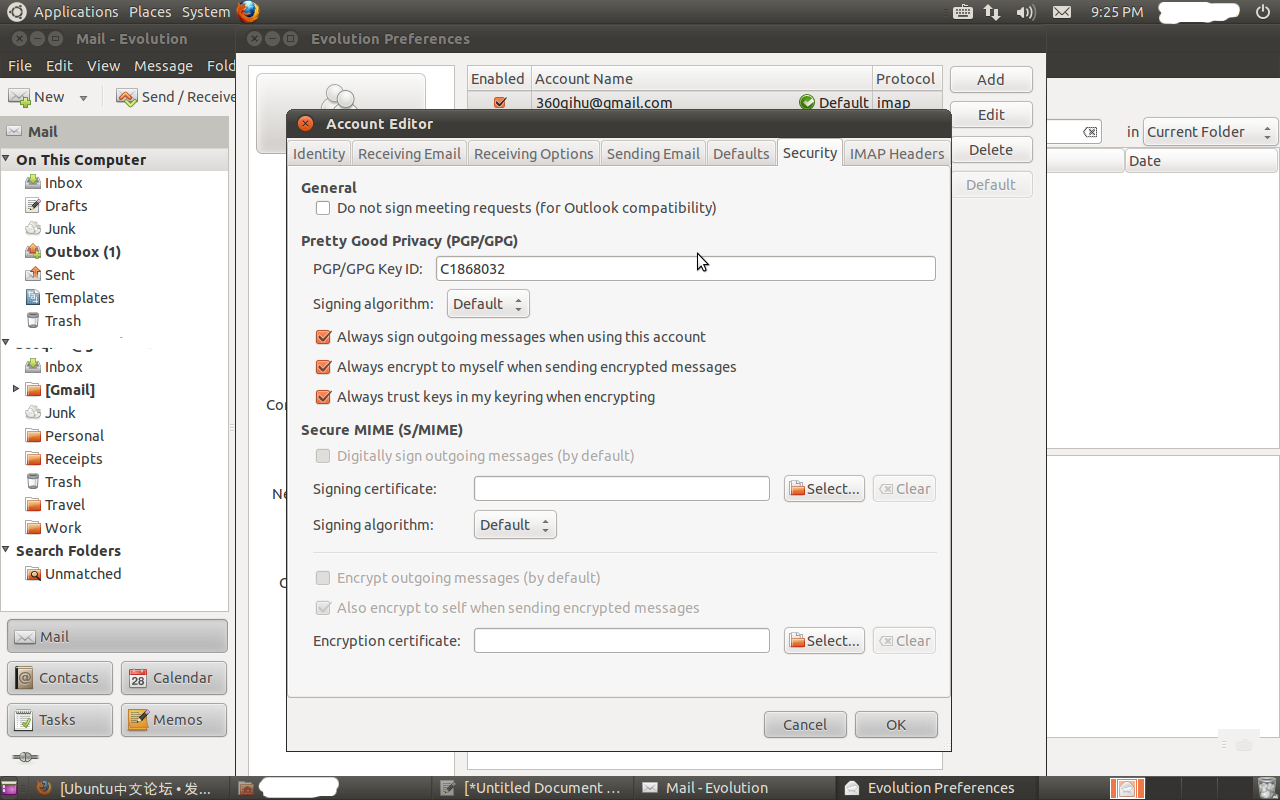Click Add in Evolution Preferences
This screenshot has height=800, width=1280.
991,80
